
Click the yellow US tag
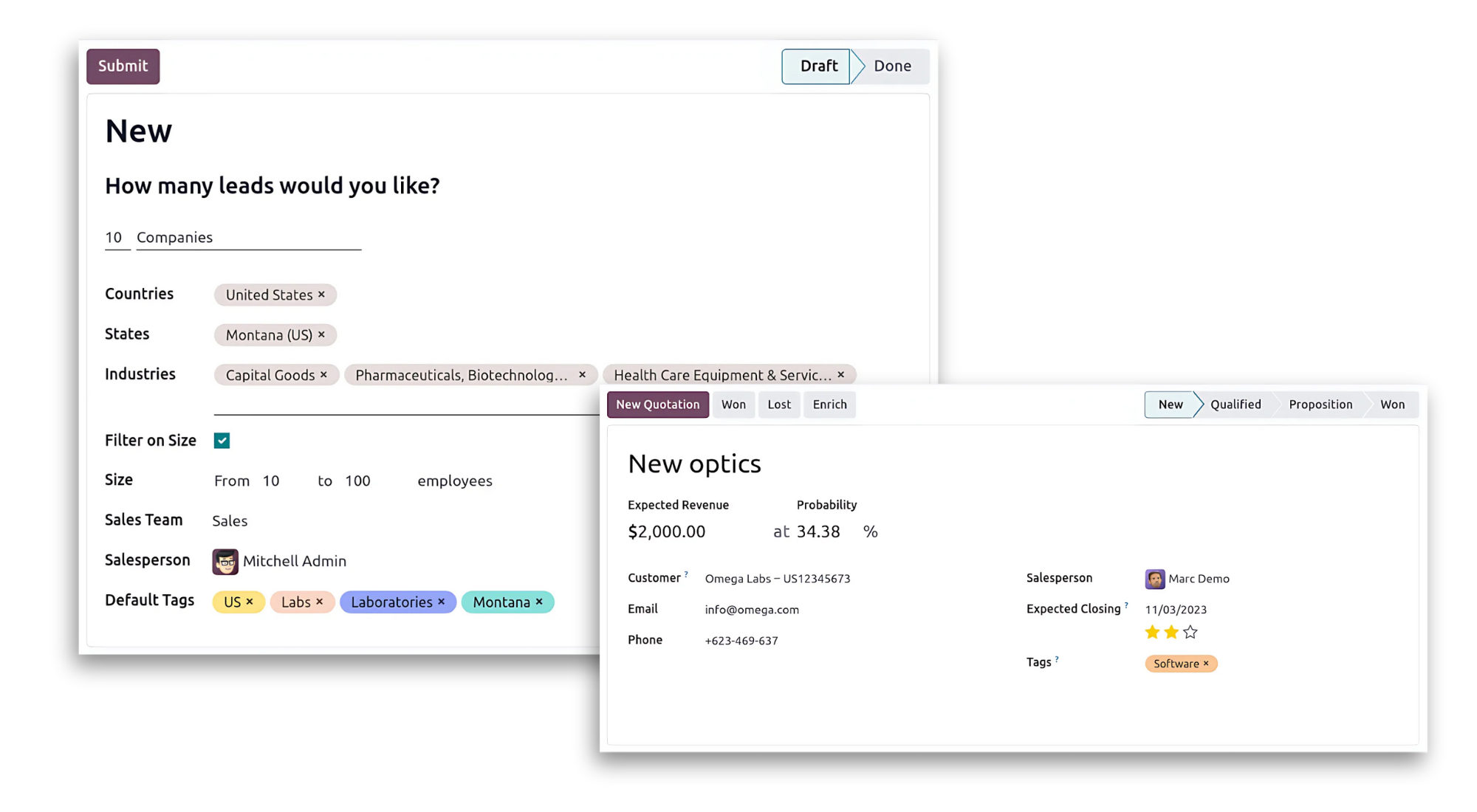[x=232, y=602]
